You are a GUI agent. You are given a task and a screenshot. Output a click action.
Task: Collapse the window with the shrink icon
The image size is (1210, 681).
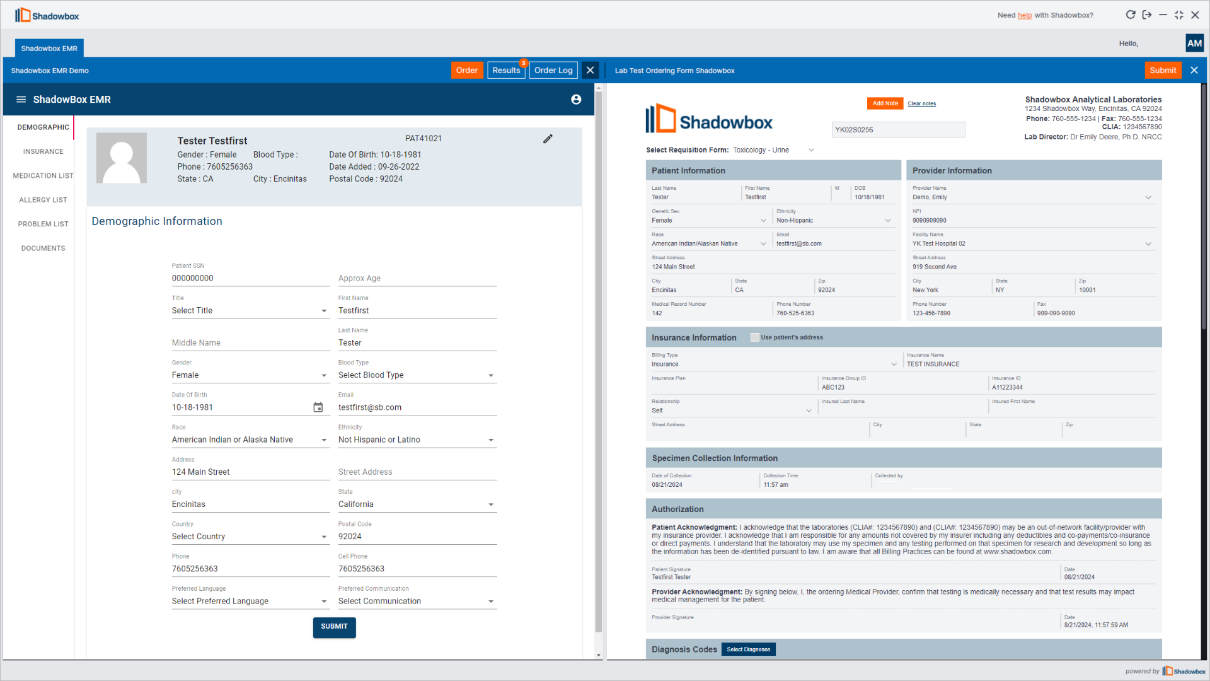[1179, 15]
